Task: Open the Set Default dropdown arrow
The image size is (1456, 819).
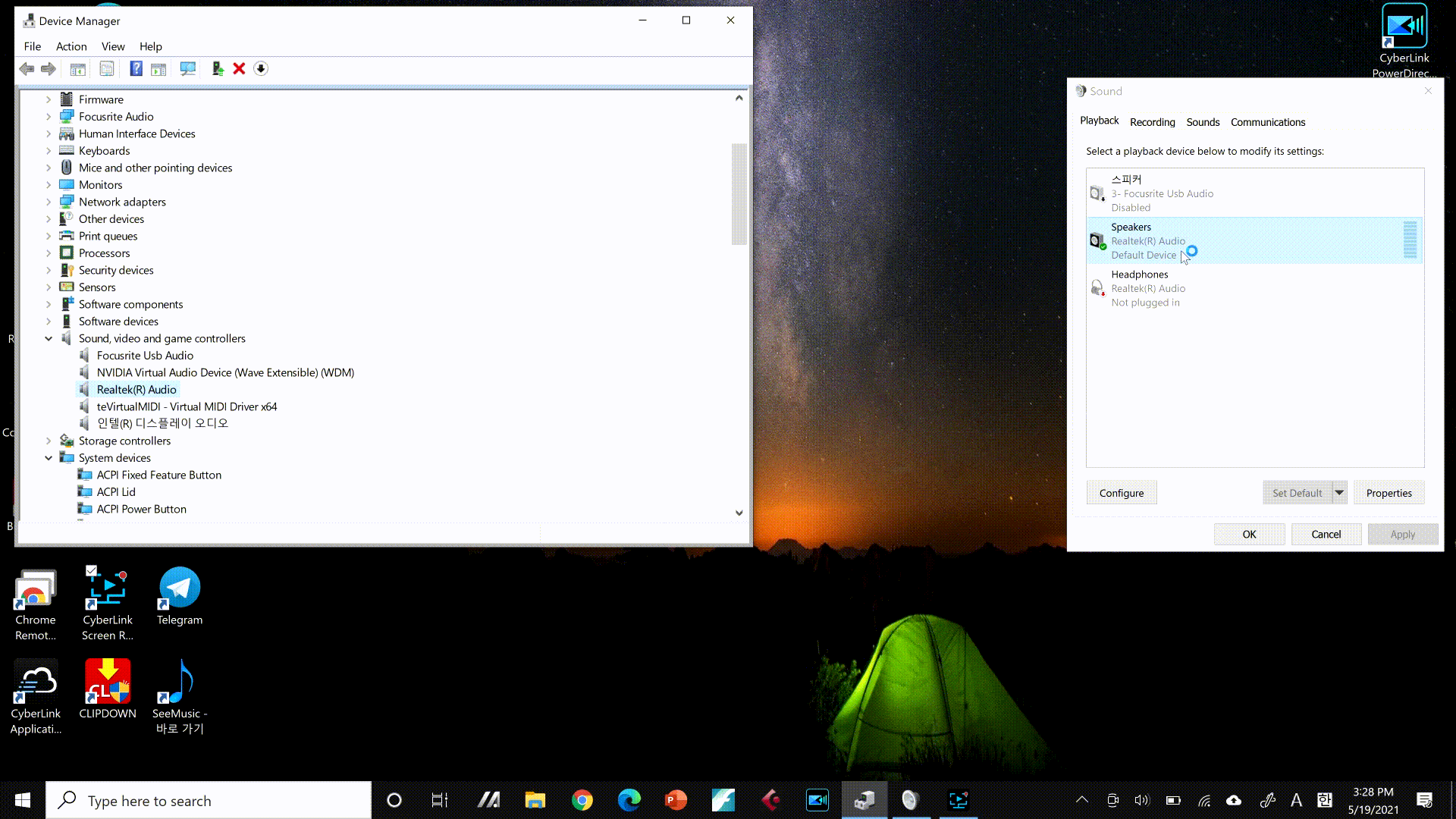Action: point(1339,493)
